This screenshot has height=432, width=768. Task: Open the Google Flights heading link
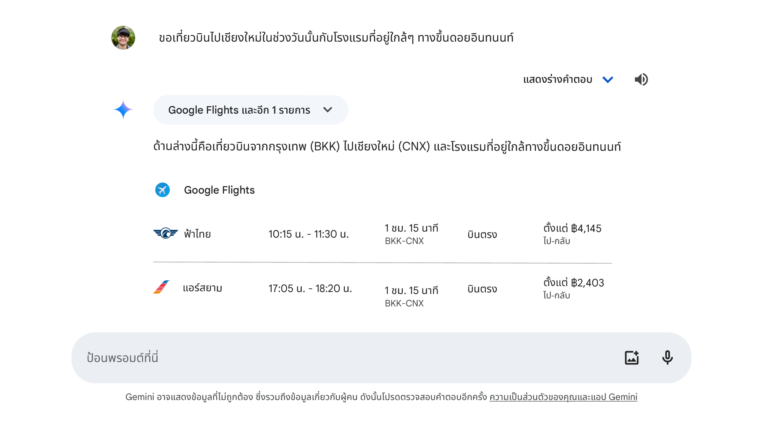click(219, 190)
